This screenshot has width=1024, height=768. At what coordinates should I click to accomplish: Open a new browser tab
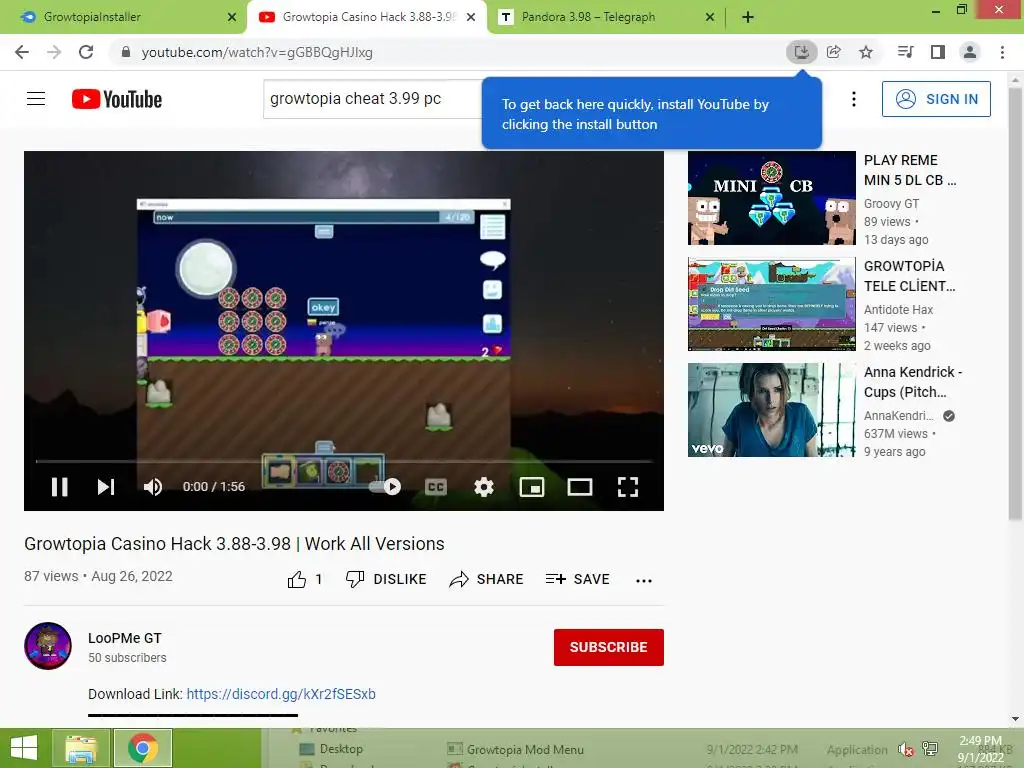pos(748,17)
